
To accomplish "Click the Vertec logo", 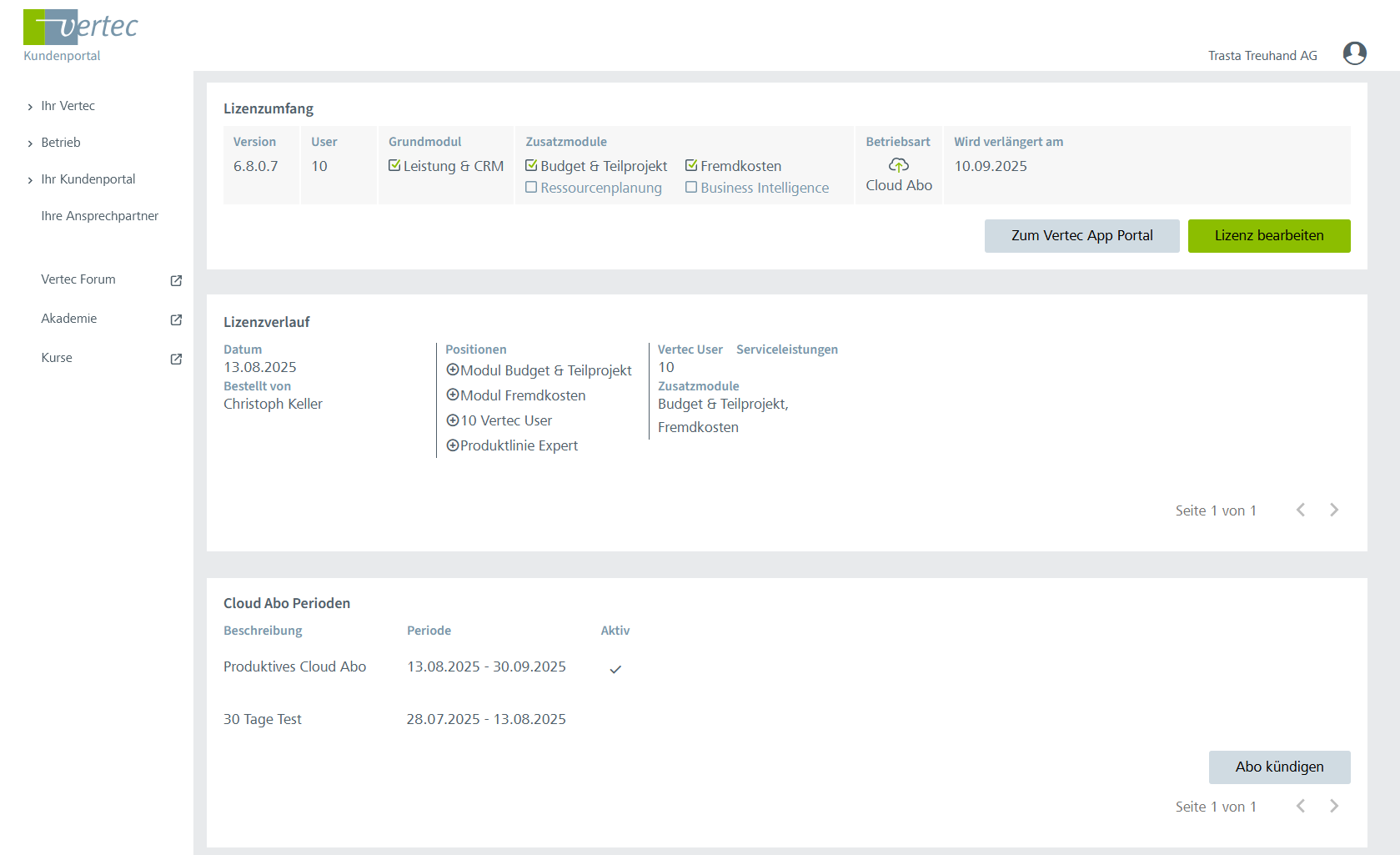I will [81, 27].
